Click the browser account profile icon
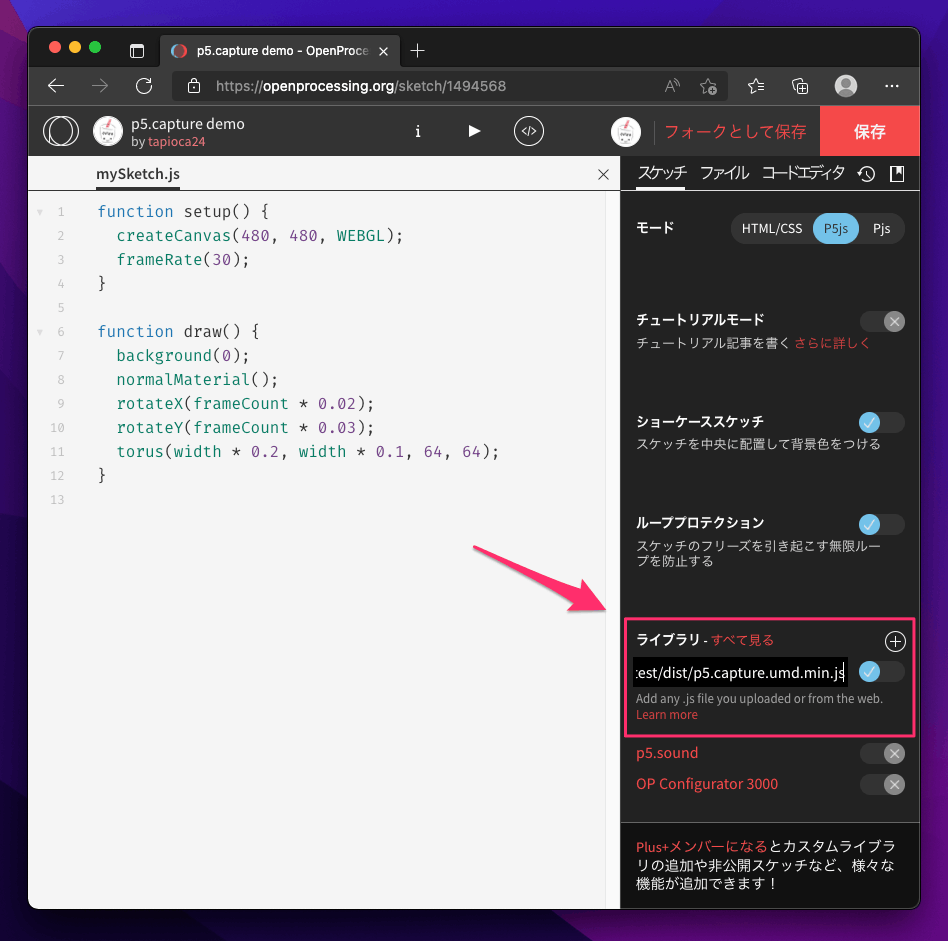This screenshot has width=948, height=941. coord(846,86)
